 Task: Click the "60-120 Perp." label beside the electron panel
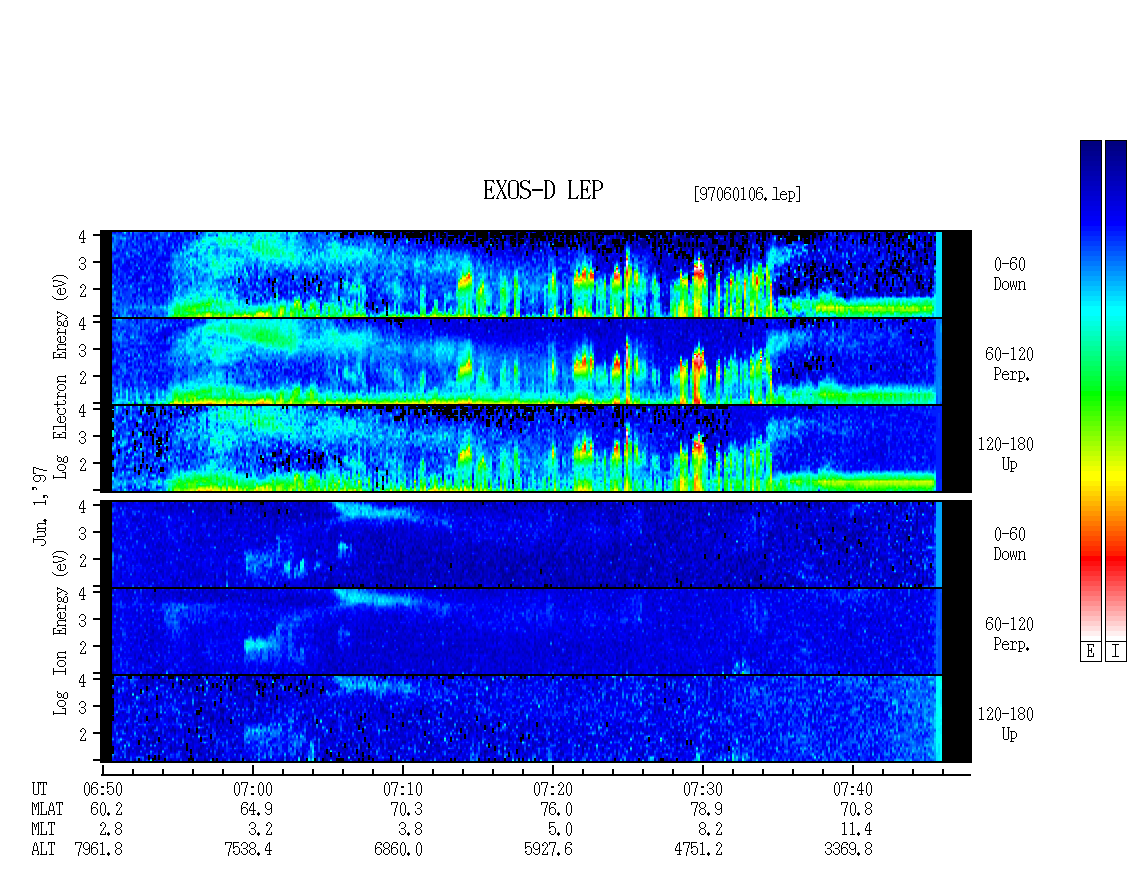click(1009, 364)
